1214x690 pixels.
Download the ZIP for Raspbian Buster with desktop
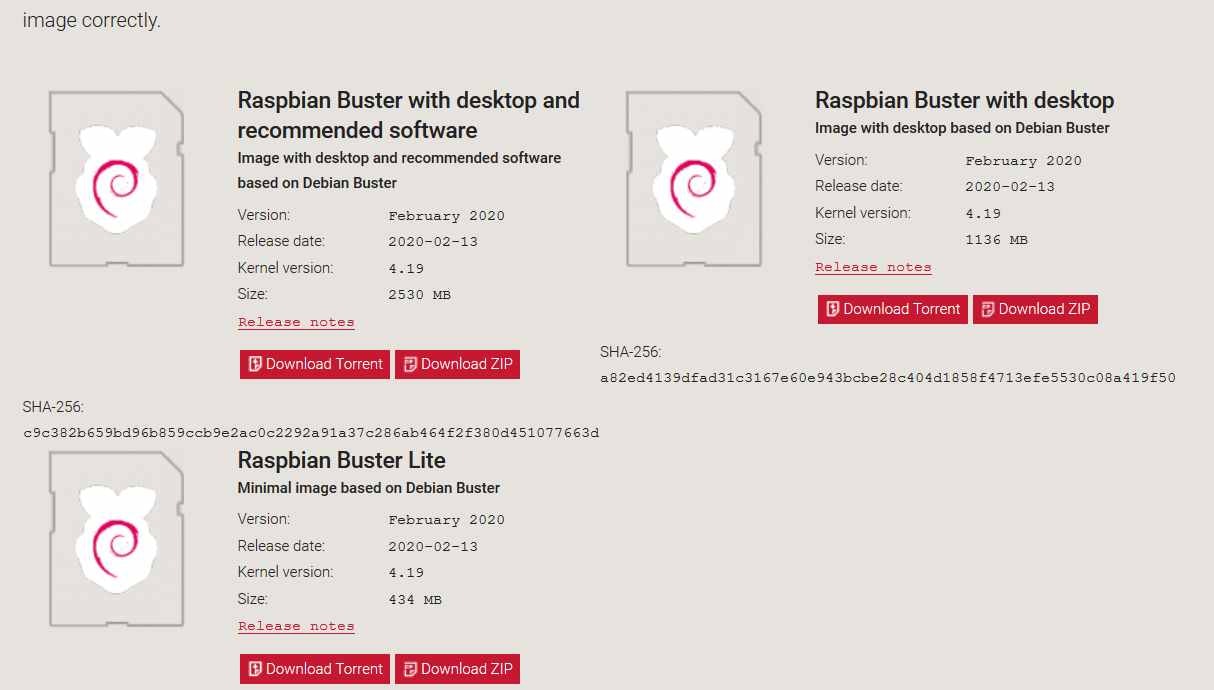tap(1035, 309)
